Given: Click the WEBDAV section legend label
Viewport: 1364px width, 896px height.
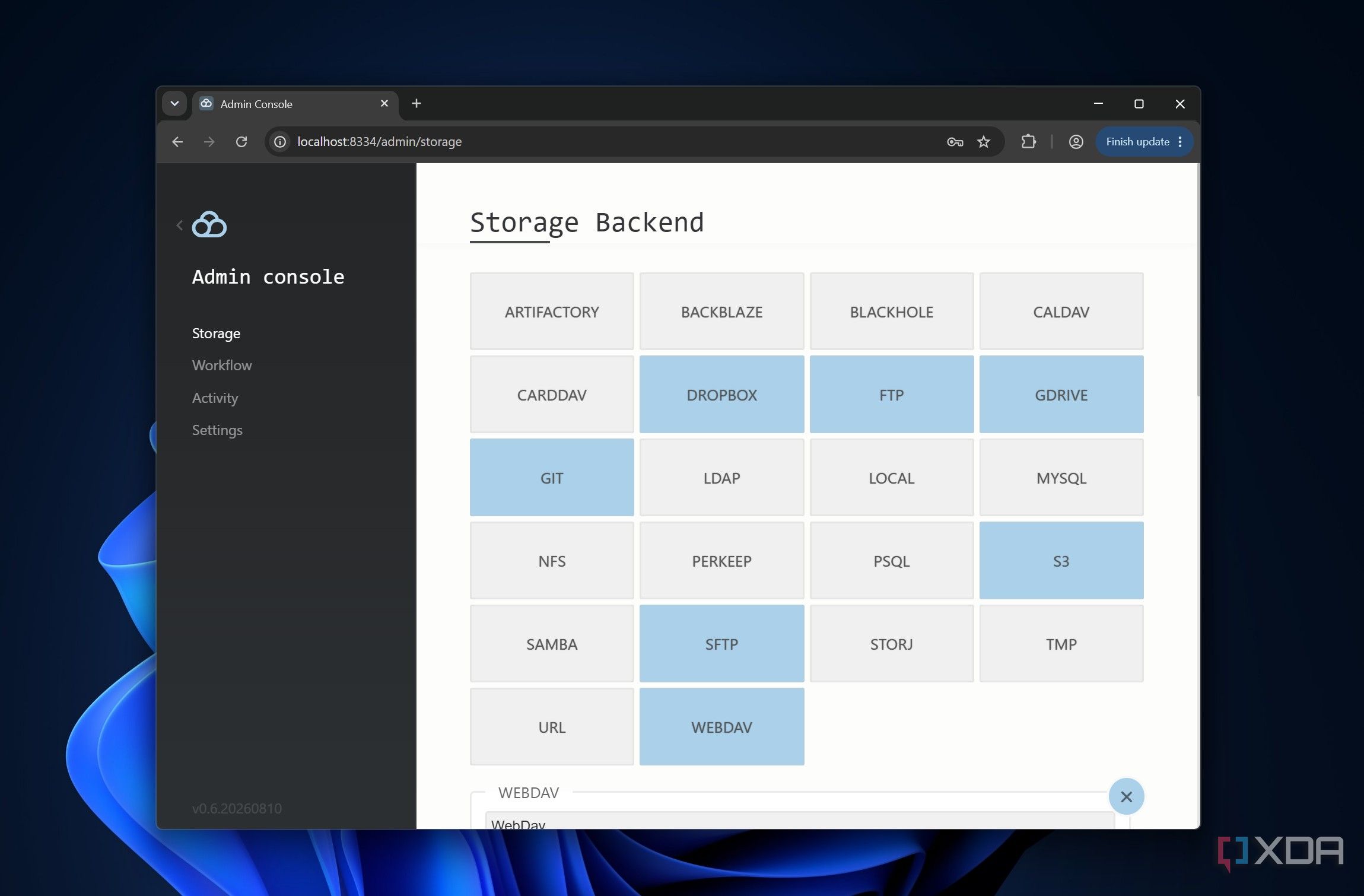Looking at the screenshot, I should [529, 793].
